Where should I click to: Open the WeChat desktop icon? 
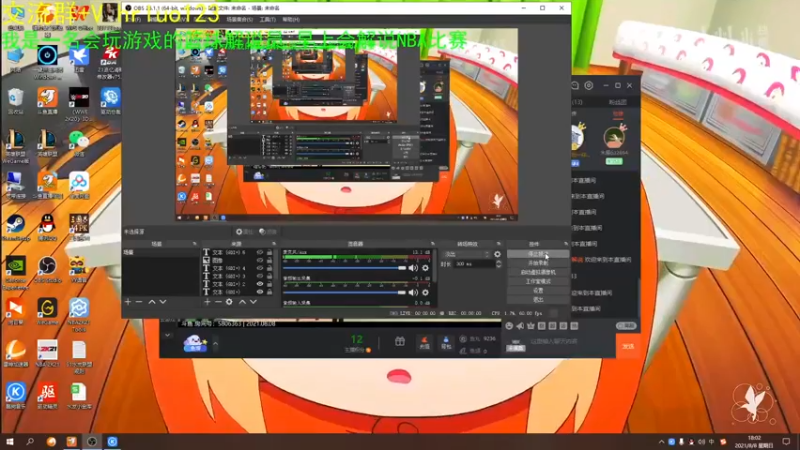(x=79, y=143)
